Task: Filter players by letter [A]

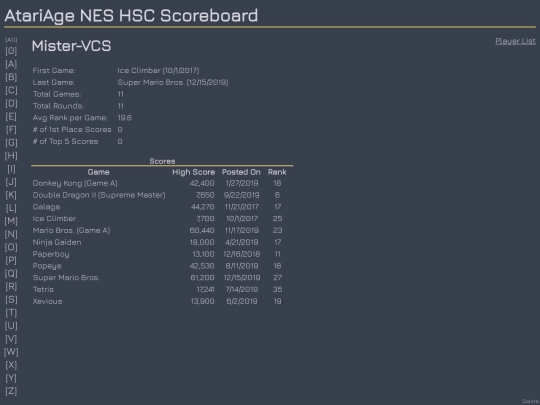Action: (x=11, y=64)
